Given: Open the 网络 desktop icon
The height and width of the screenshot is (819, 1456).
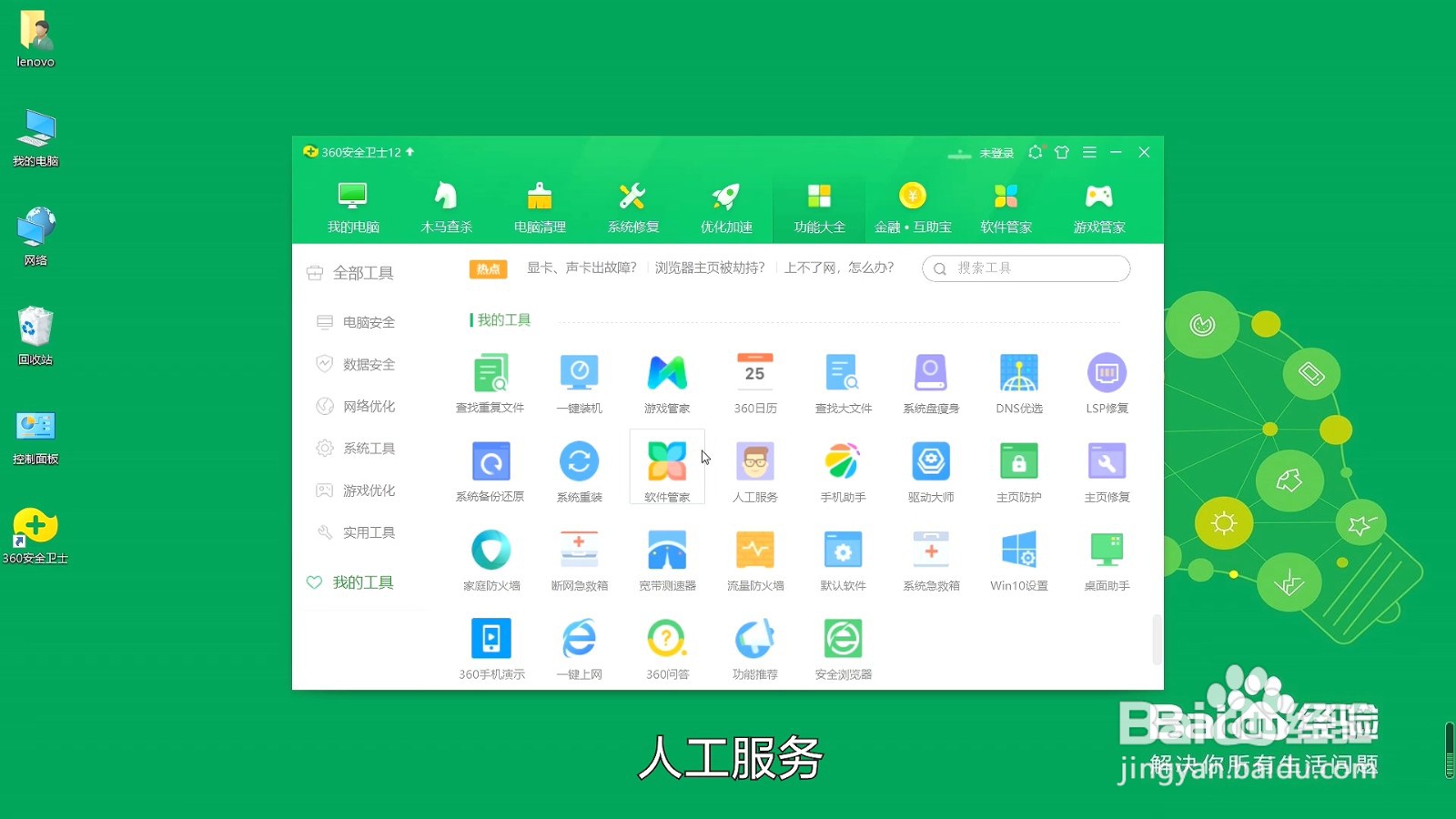Looking at the screenshot, I should pos(35,237).
